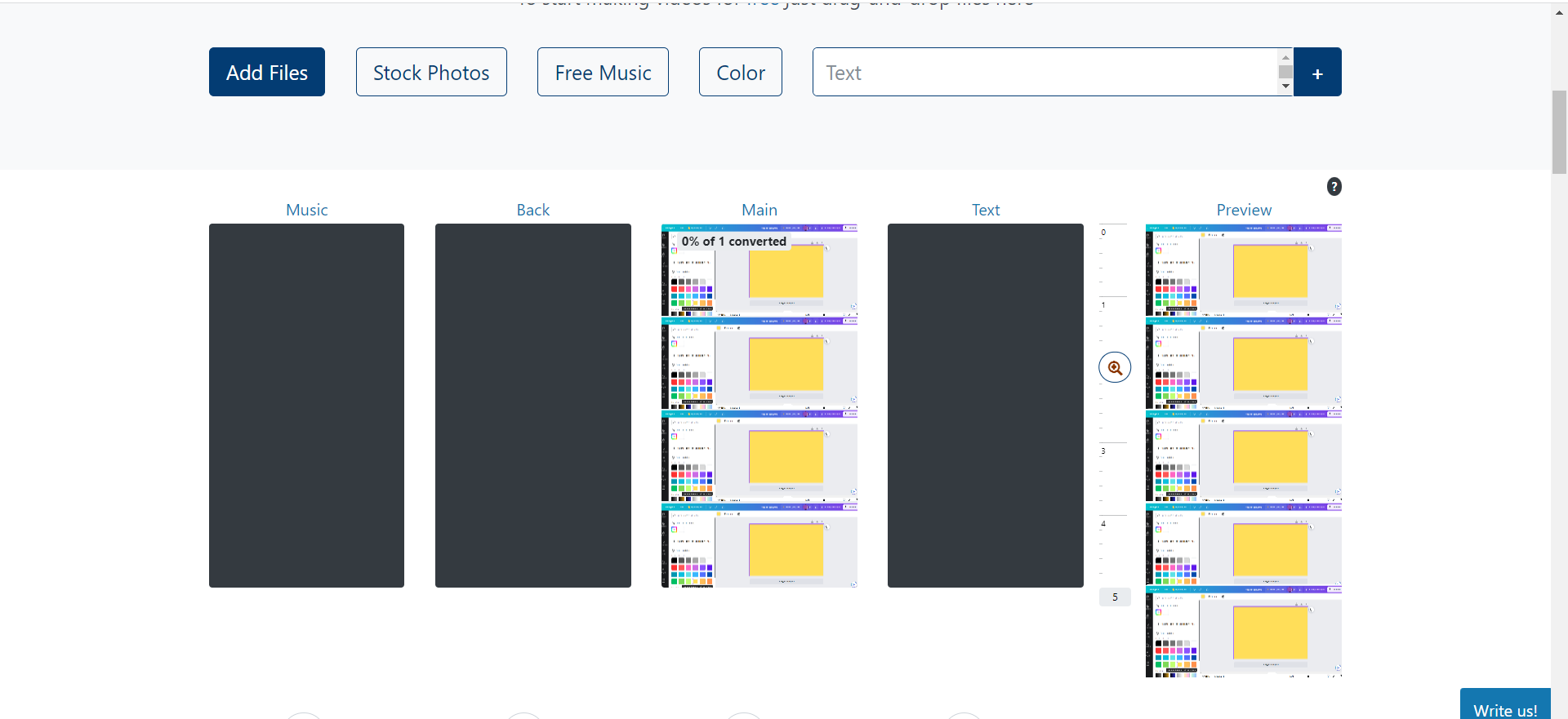
Task: Select the last thumbnail in Preview column
Action: (1243, 632)
